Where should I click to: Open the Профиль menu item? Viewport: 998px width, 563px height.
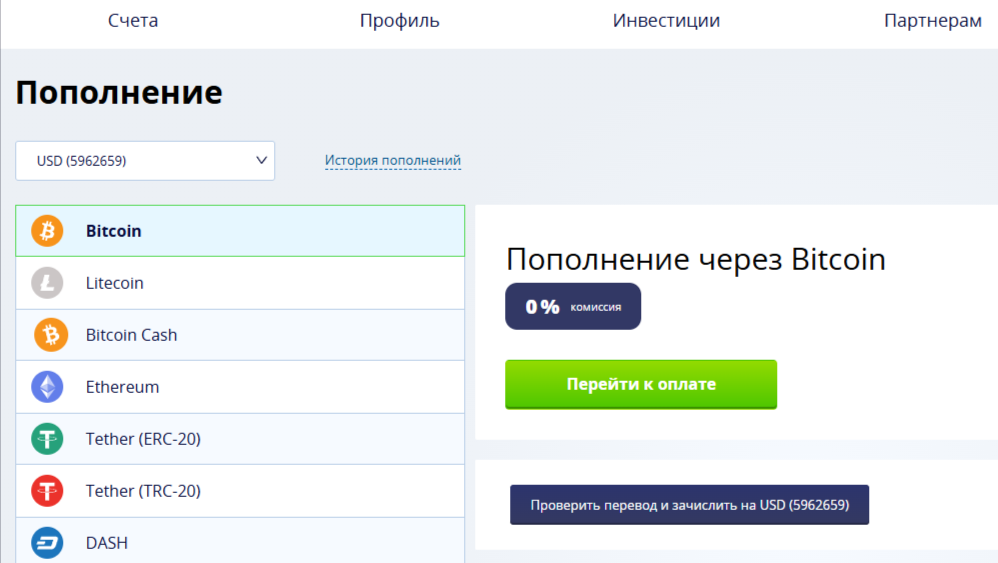[400, 21]
